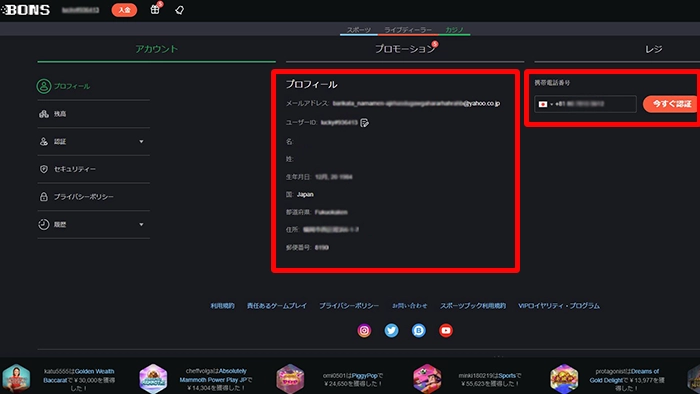Click the country value Japan text

[305, 195]
